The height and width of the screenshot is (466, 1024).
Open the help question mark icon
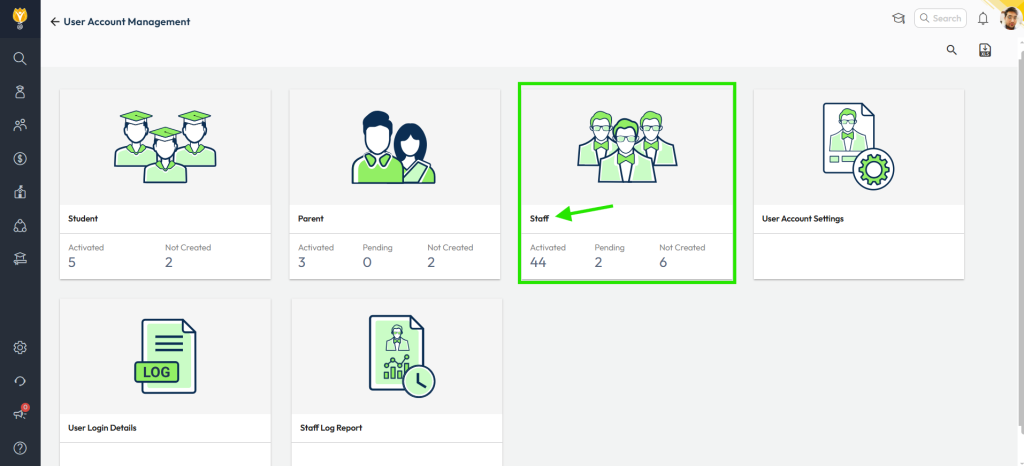pos(20,448)
